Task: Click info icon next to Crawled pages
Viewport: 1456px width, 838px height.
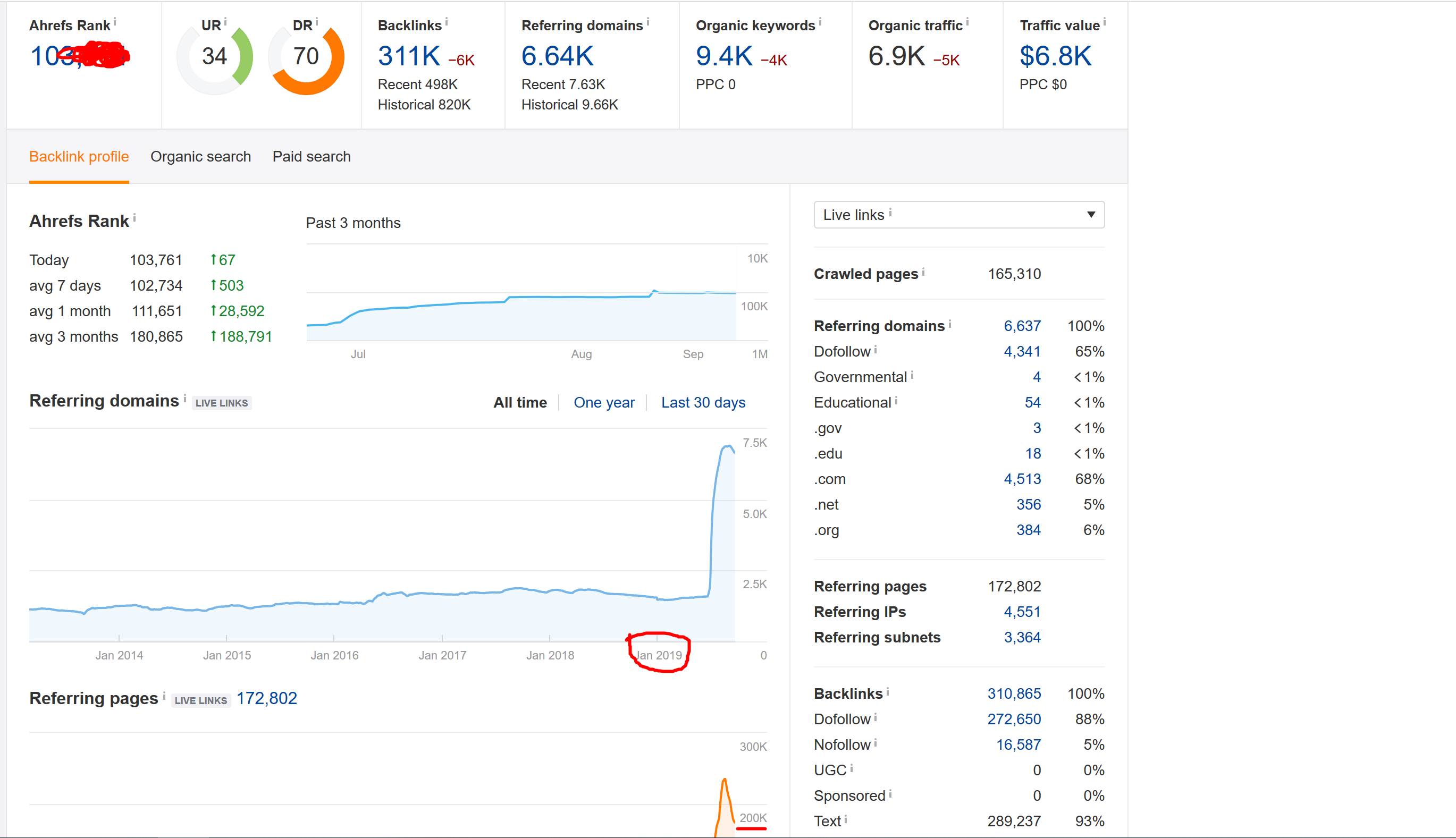Action: click(923, 272)
